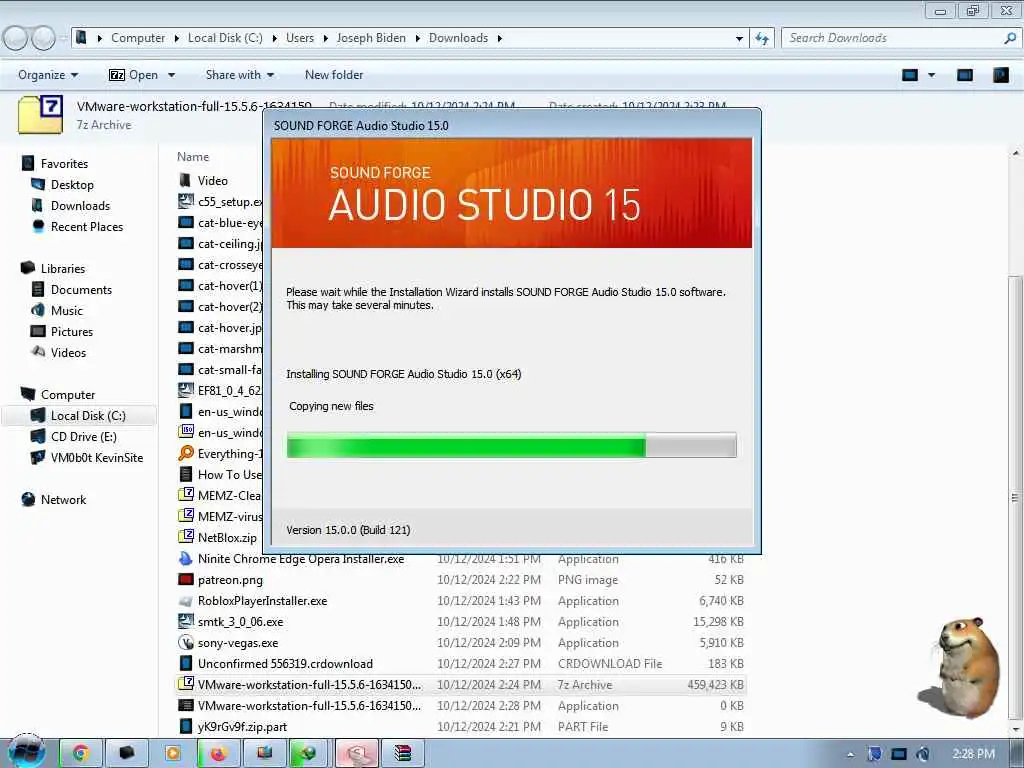
Task: Open the Organize menu
Action: click(48, 75)
